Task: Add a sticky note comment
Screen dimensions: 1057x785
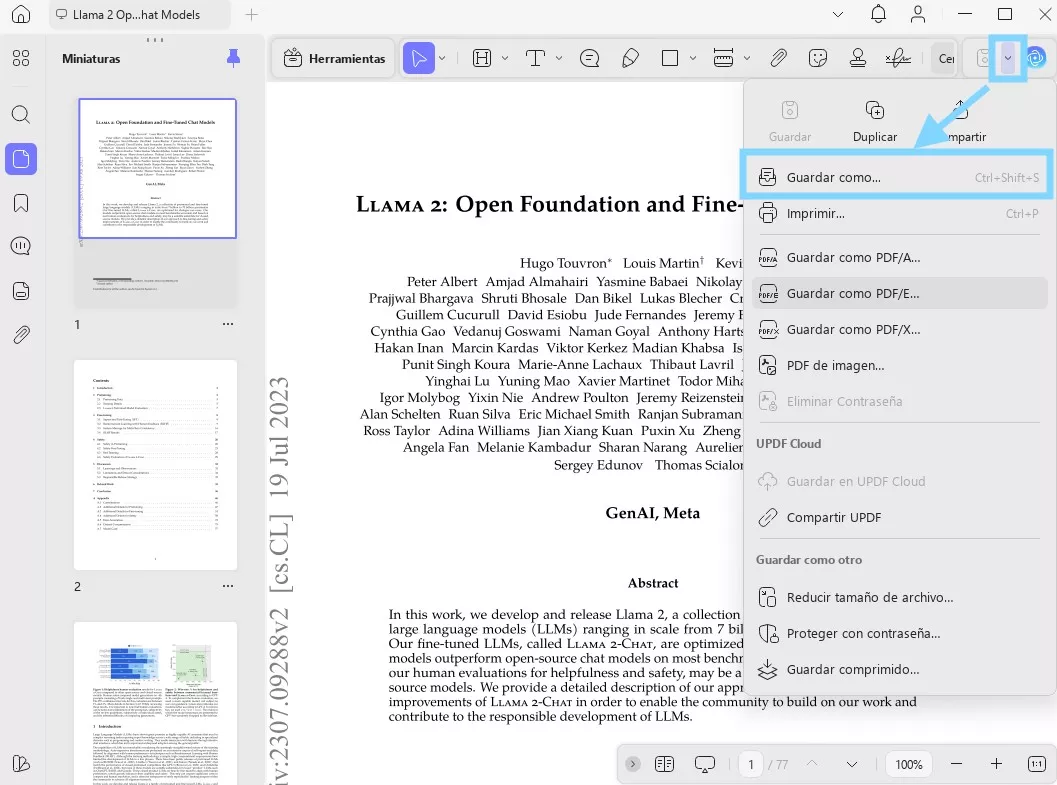Action: coord(589,59)
